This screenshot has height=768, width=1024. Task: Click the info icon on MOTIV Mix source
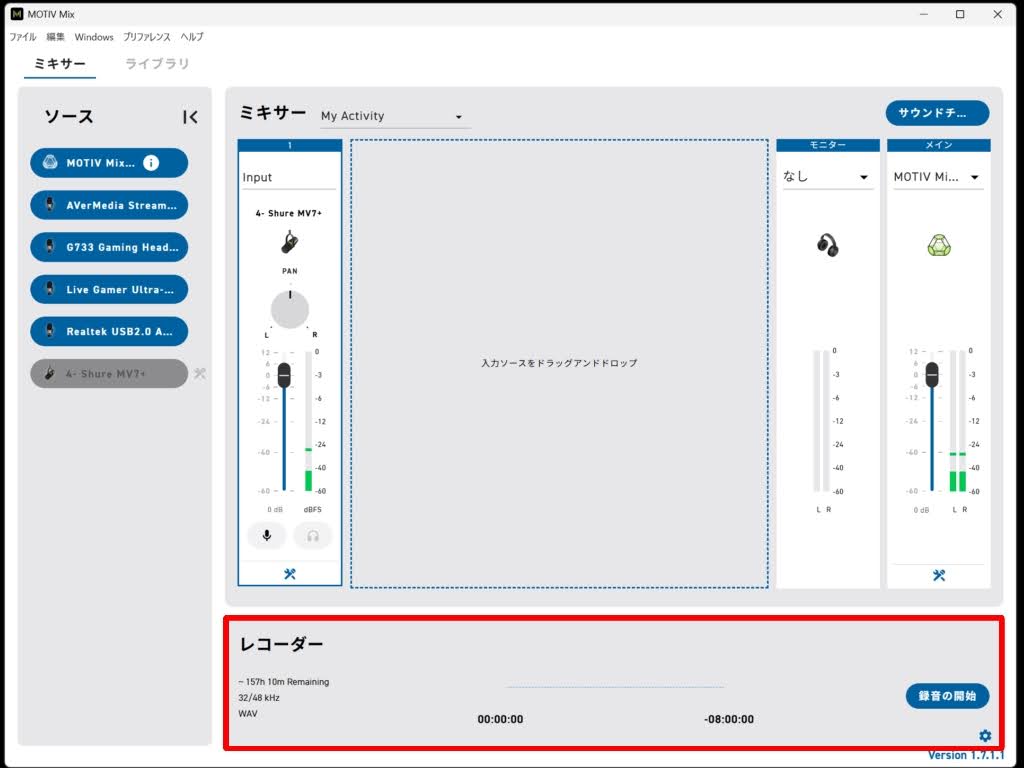click(151, 163)
